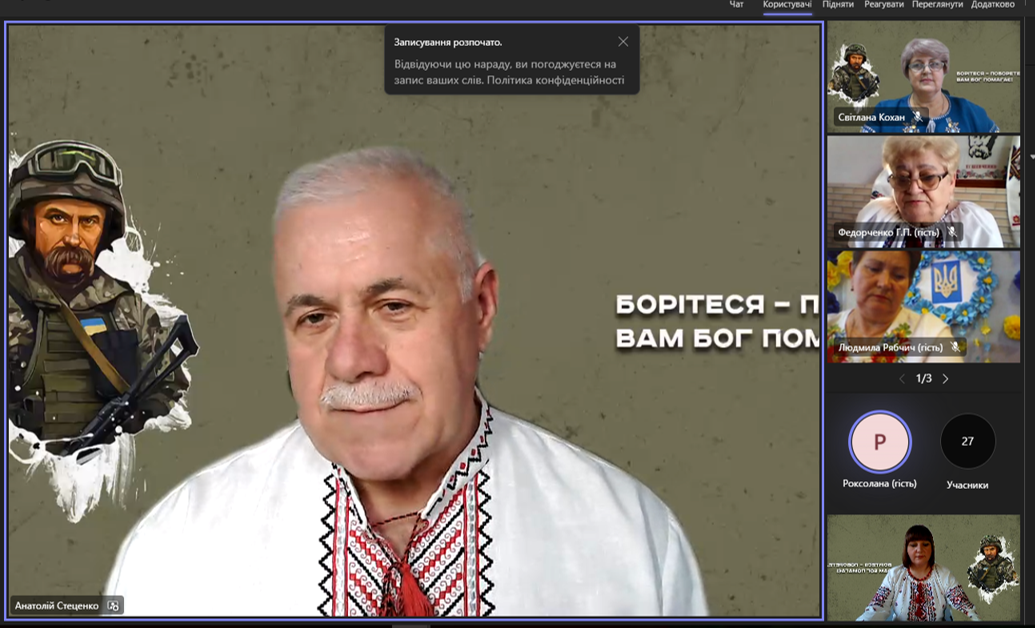Open the Реагувати reactions menu
Viewport: 1035px width, 628px height.
pos(884,5)
